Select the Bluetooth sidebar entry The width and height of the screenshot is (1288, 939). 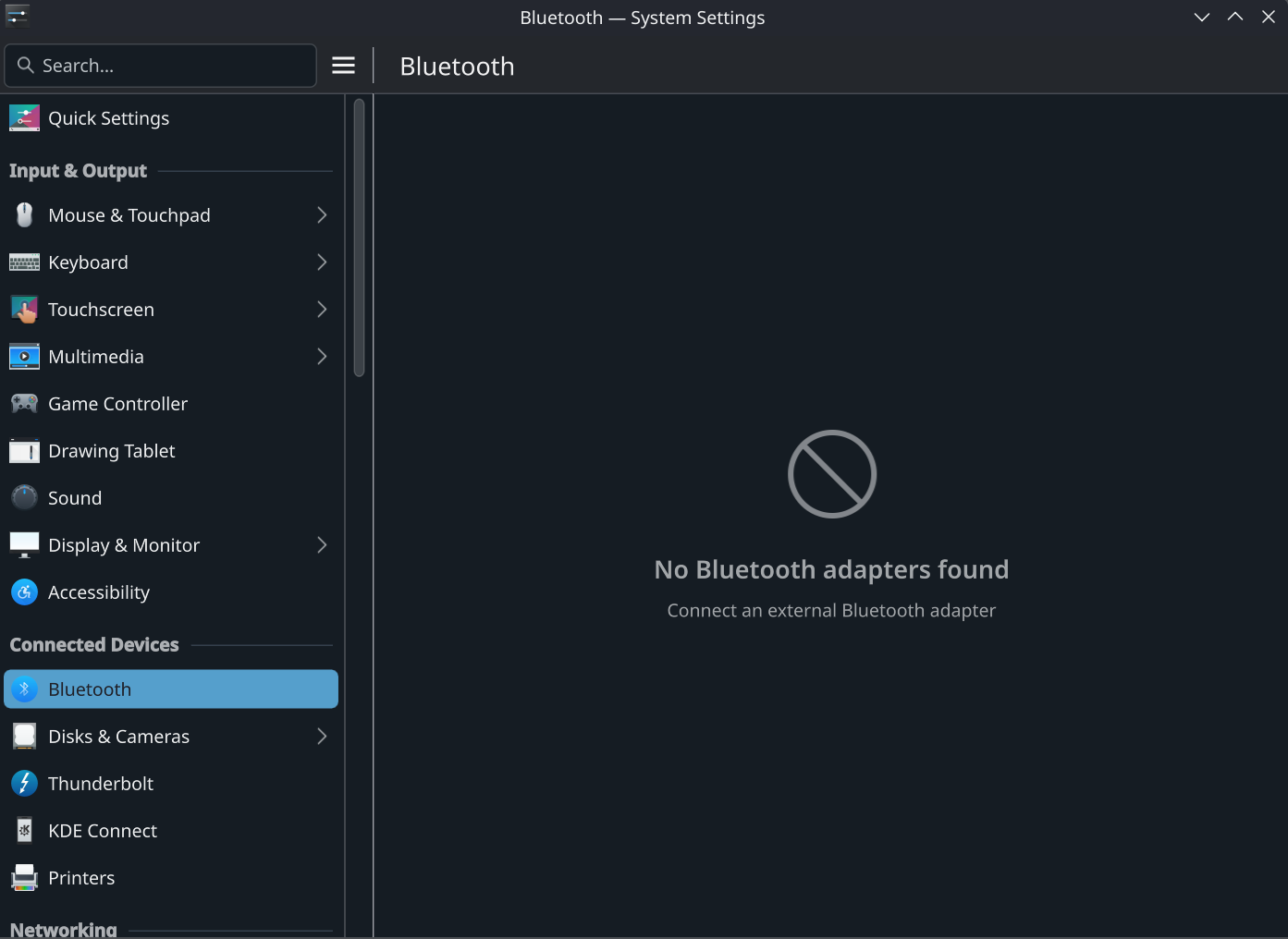tap(171, 689)
